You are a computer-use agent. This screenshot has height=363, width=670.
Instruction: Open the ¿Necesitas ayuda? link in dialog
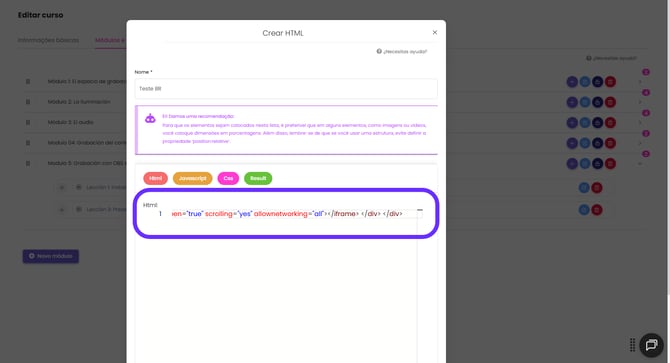pyautogui.click(x=402, y=52)
